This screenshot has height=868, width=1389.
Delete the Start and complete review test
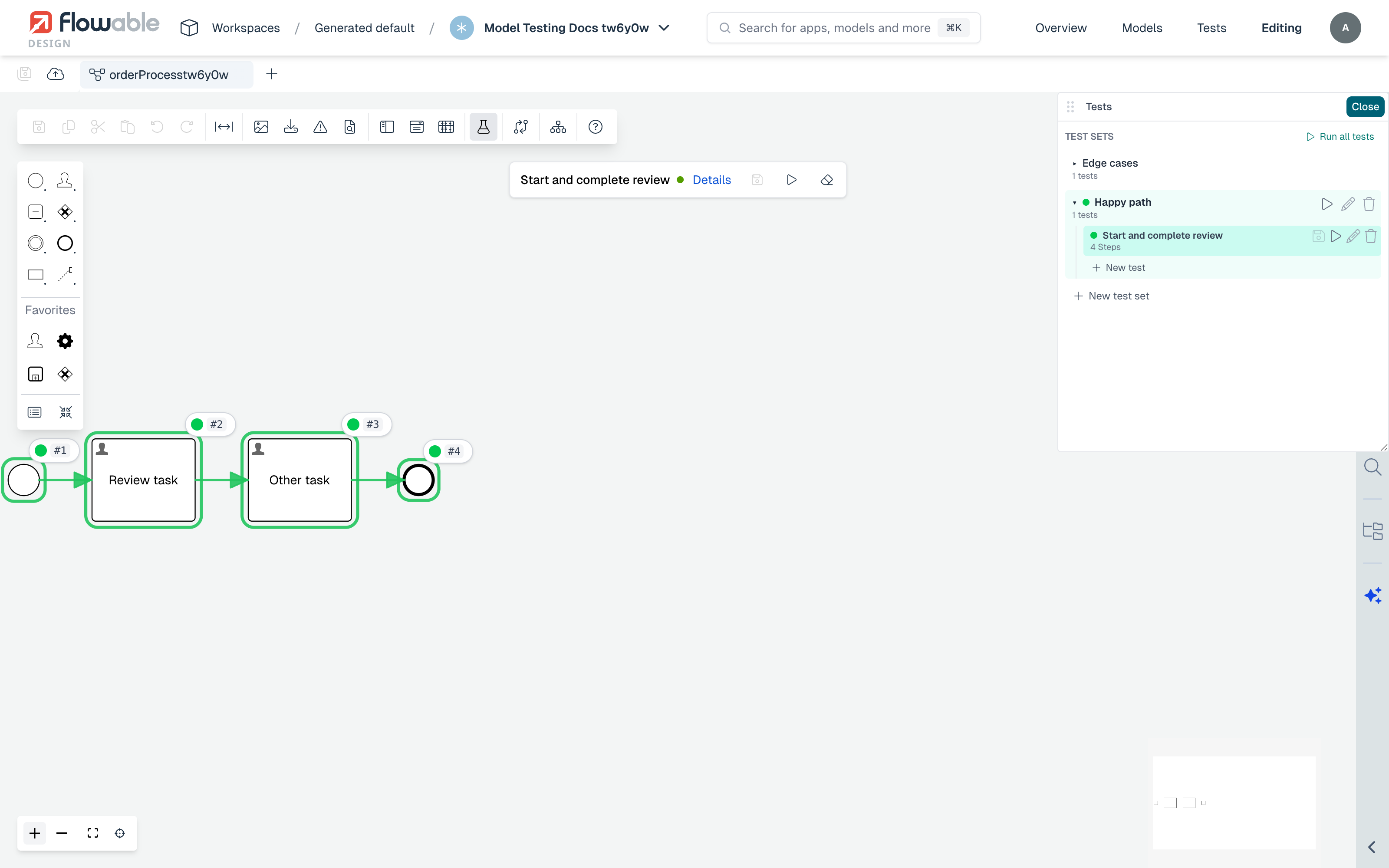(1371, 236)
